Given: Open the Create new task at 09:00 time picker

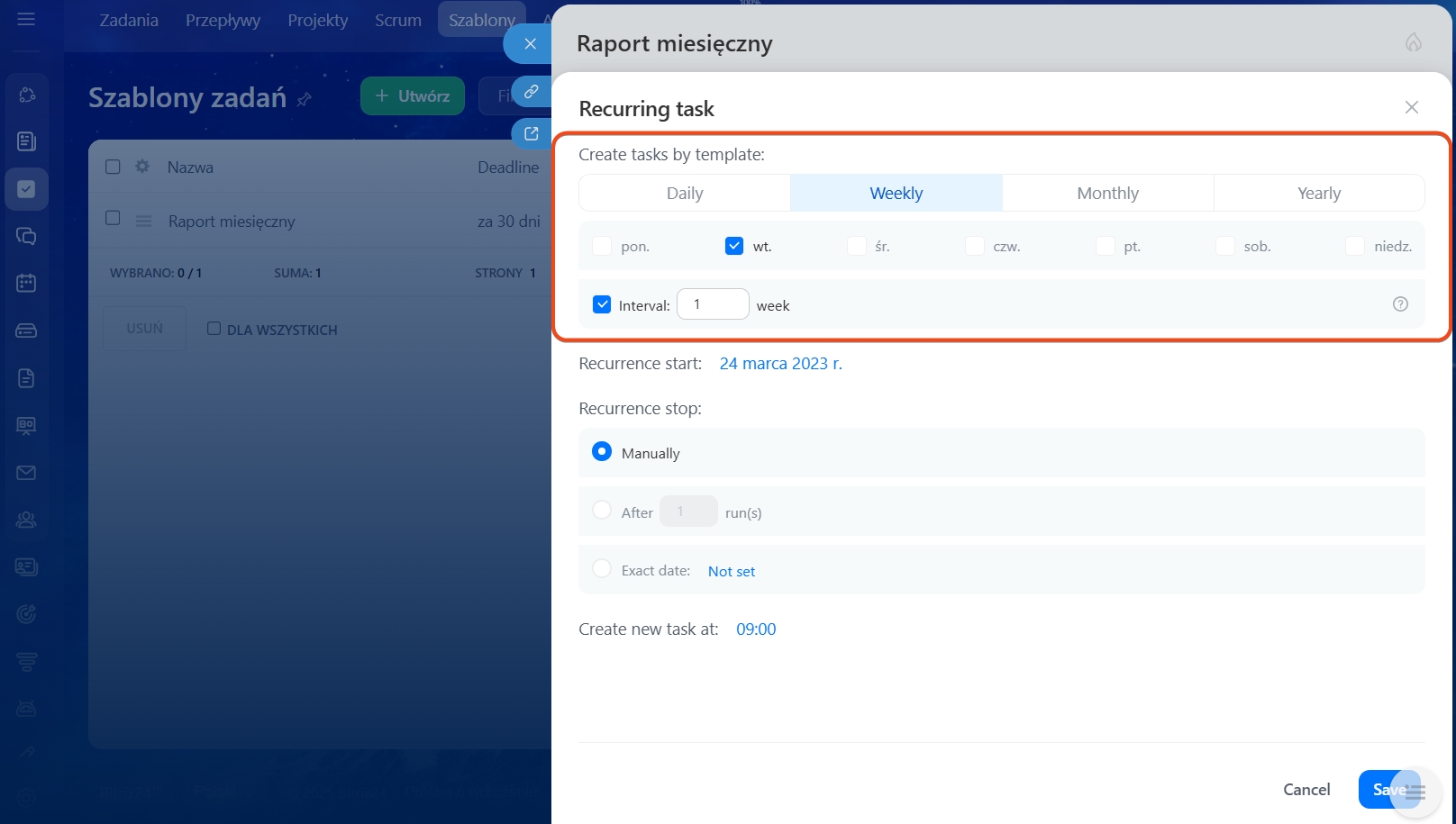Looking at the screenshot, I should [x=755, y=629].
